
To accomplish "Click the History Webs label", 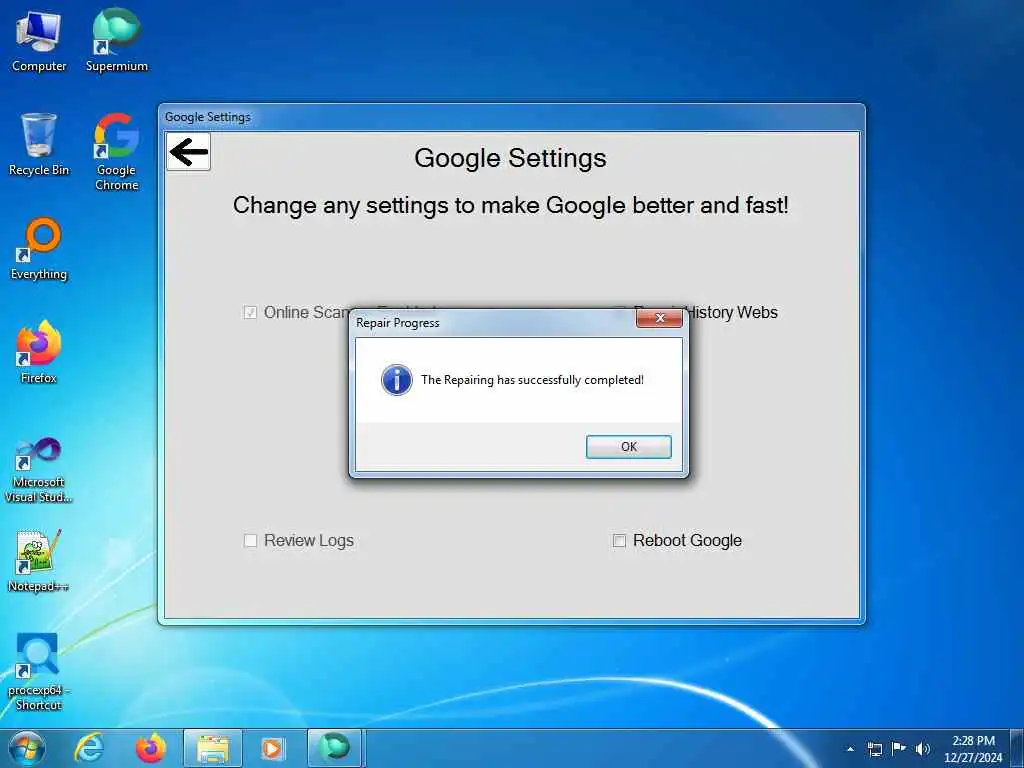I will (x=731, y=312).
